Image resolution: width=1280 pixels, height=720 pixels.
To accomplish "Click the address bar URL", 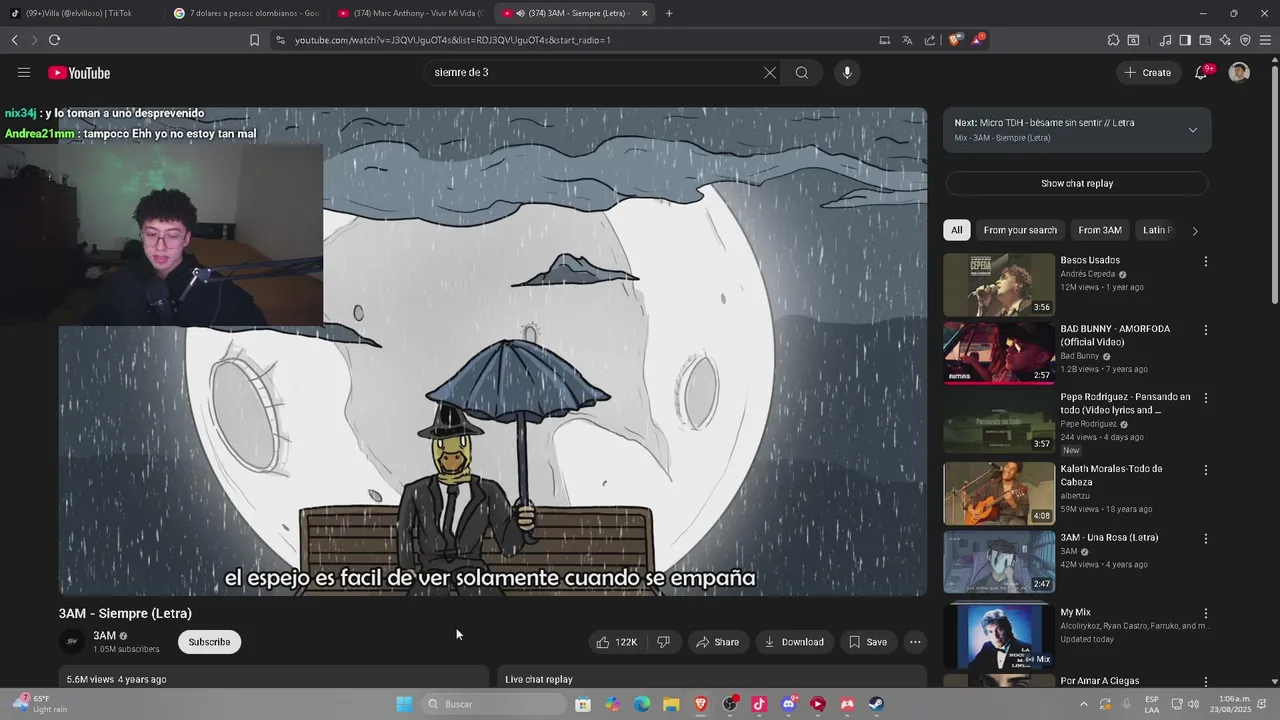I will coord(453,40).
